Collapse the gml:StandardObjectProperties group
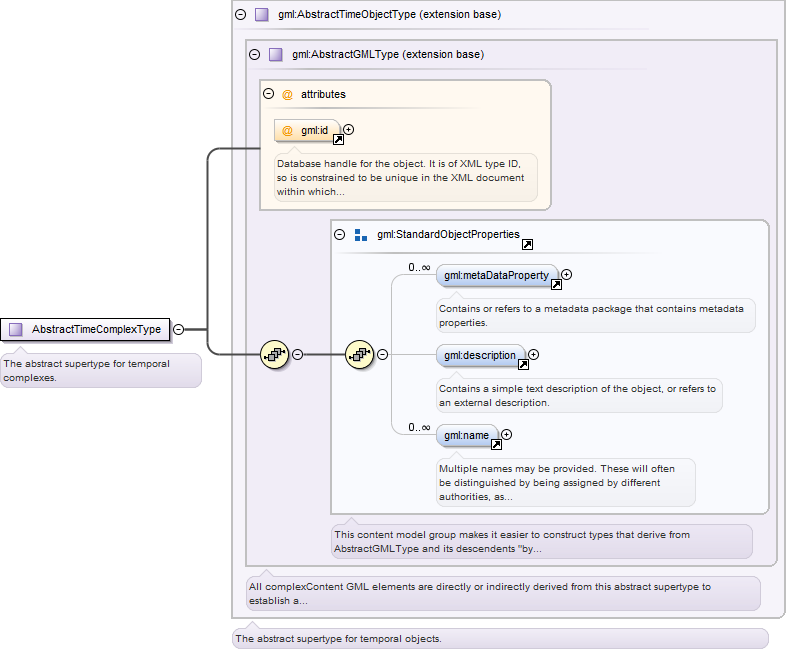 (x=339, y=234)
